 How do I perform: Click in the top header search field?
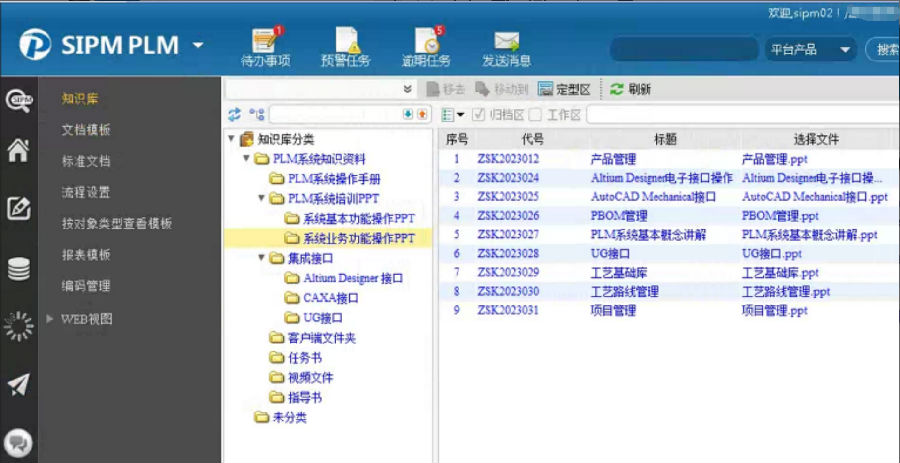684,49
